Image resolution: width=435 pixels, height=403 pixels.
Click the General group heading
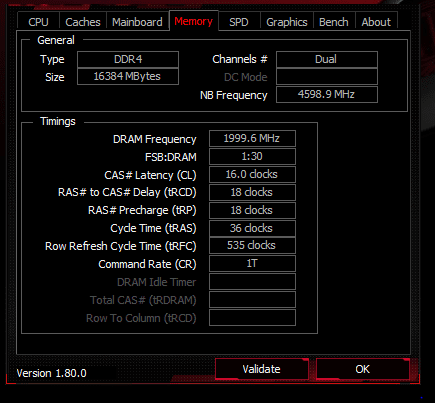56,40
